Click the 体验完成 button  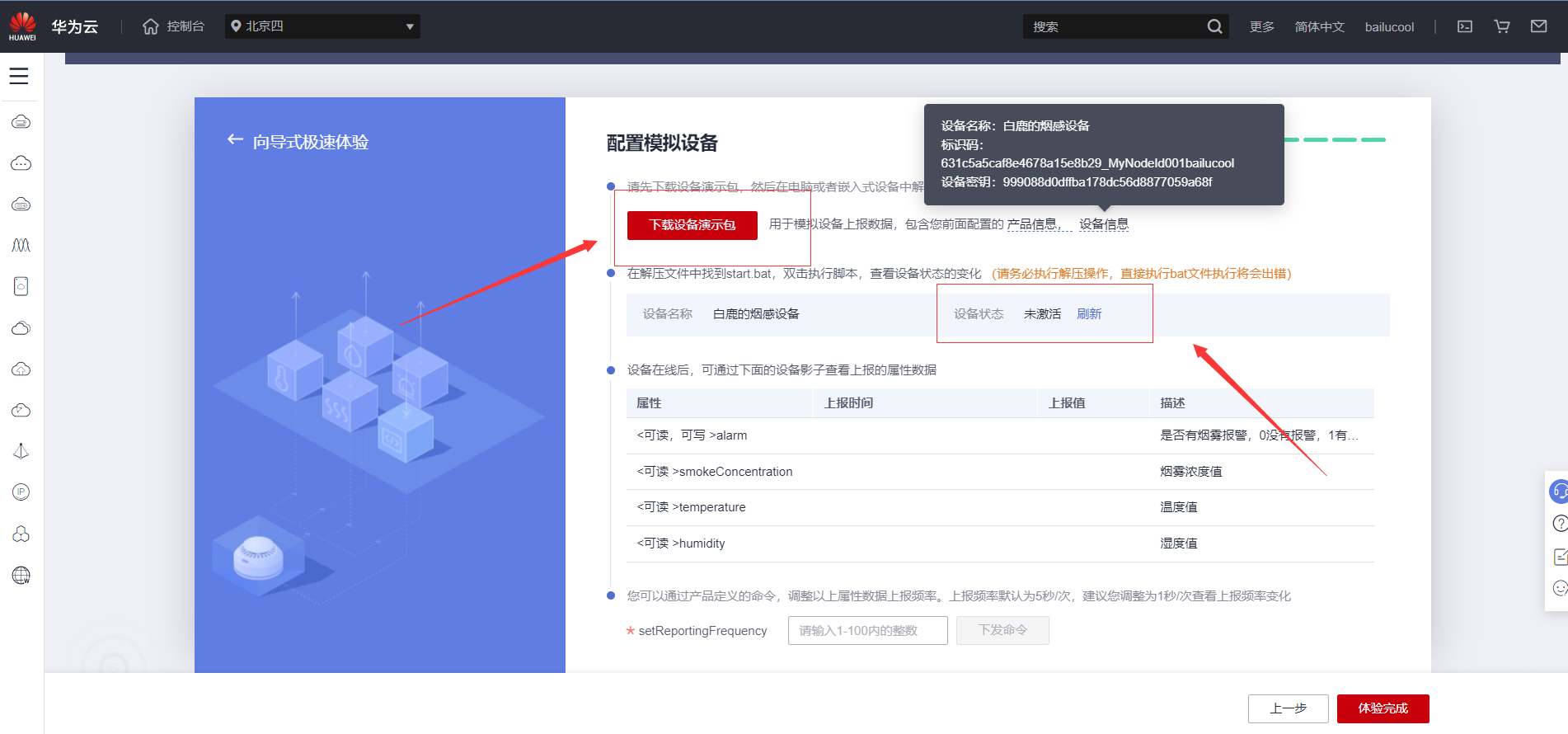pyautogui.click(x=1383, y=708)
